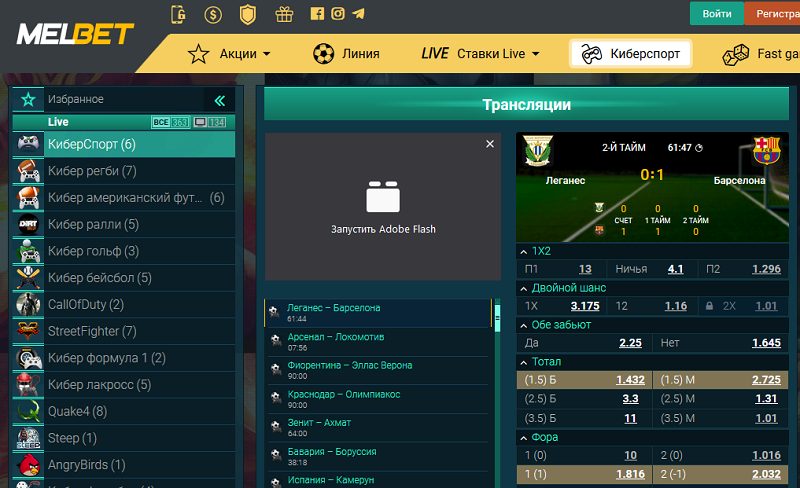
Task: Open the Киберспорт tab
Action: [630, 54]
